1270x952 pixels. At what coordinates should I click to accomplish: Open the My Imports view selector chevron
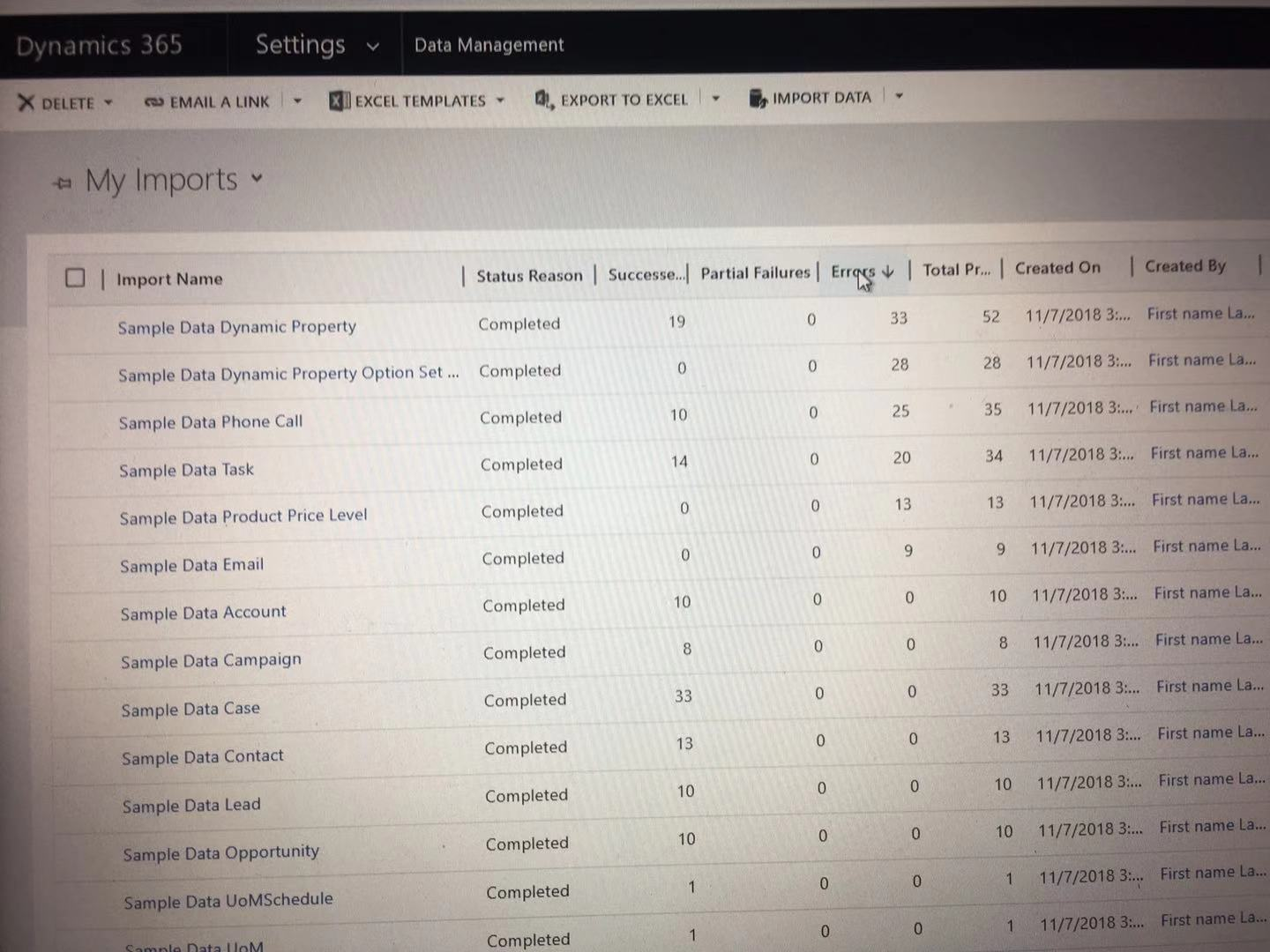click(257, 178)
